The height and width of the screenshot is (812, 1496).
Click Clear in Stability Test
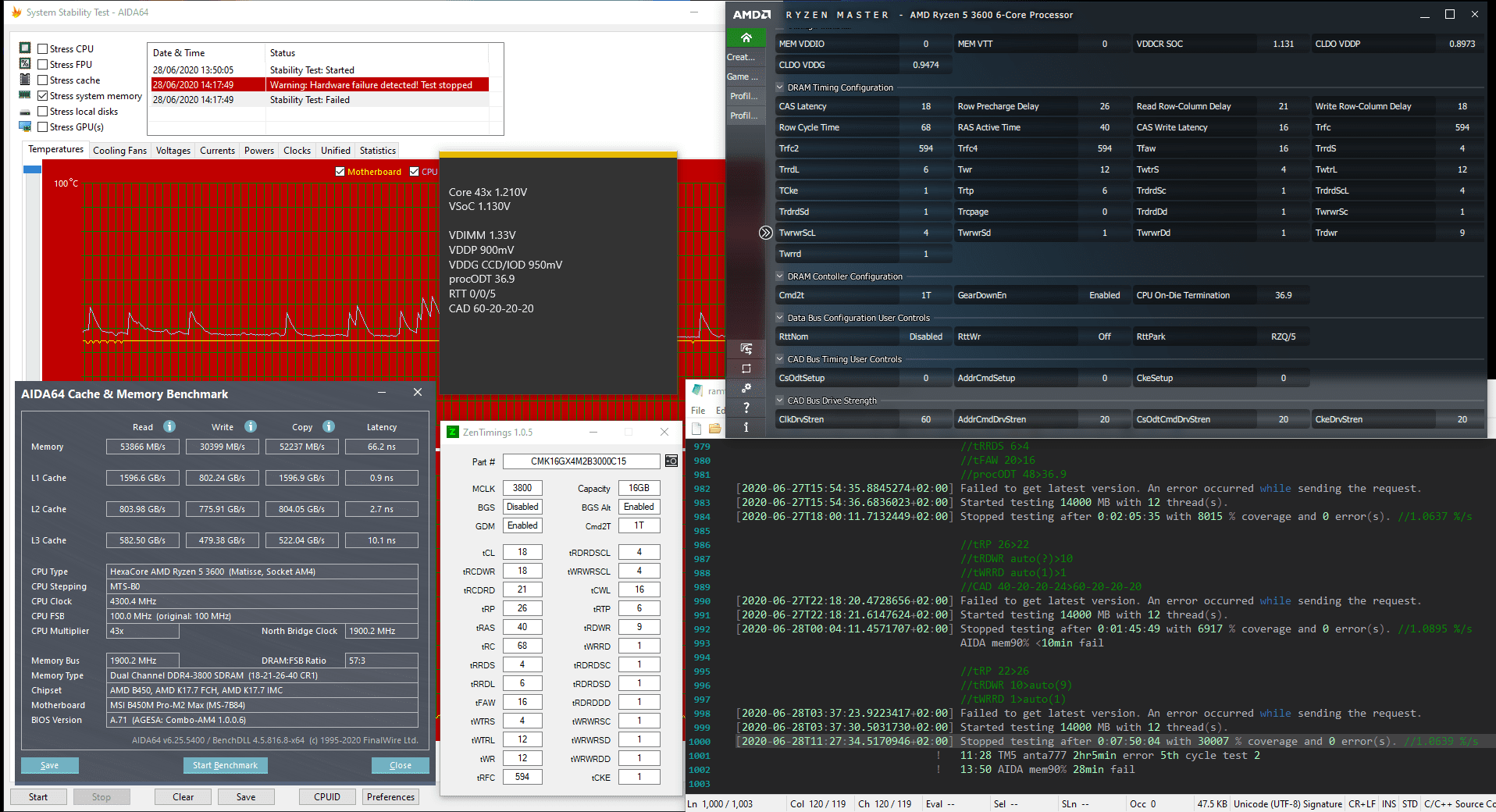[183, 797]
